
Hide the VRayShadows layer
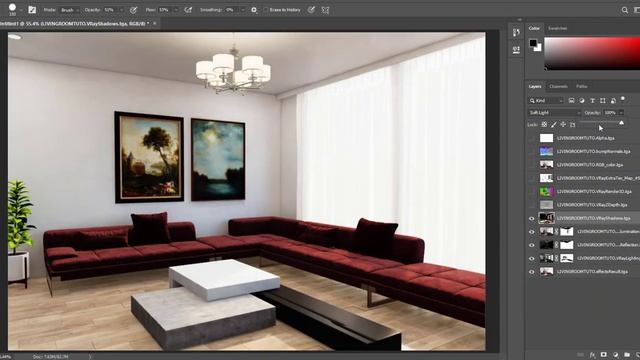coord(531,218)
